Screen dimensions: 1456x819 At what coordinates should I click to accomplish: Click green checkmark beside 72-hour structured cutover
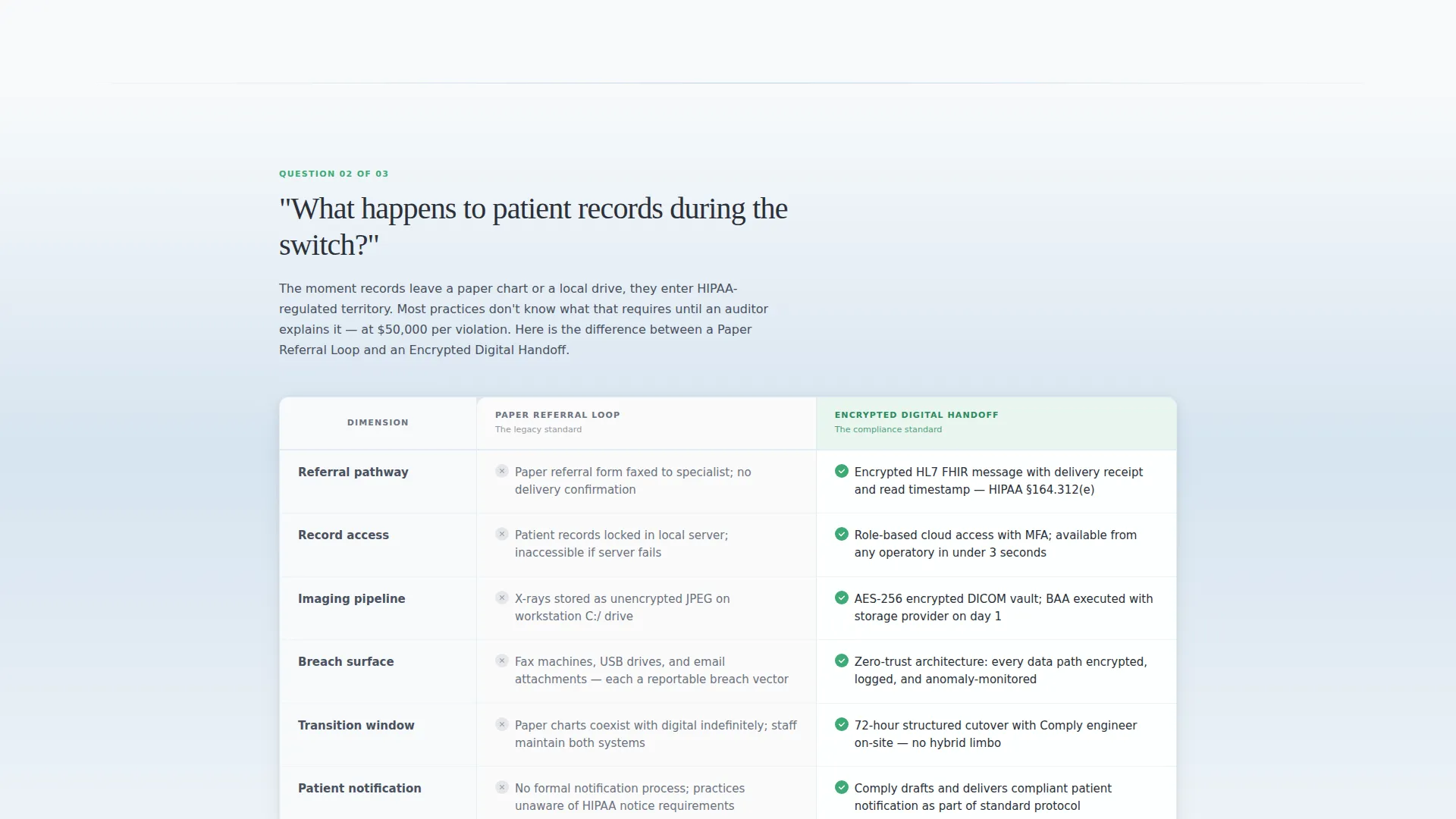pos(841,724)
